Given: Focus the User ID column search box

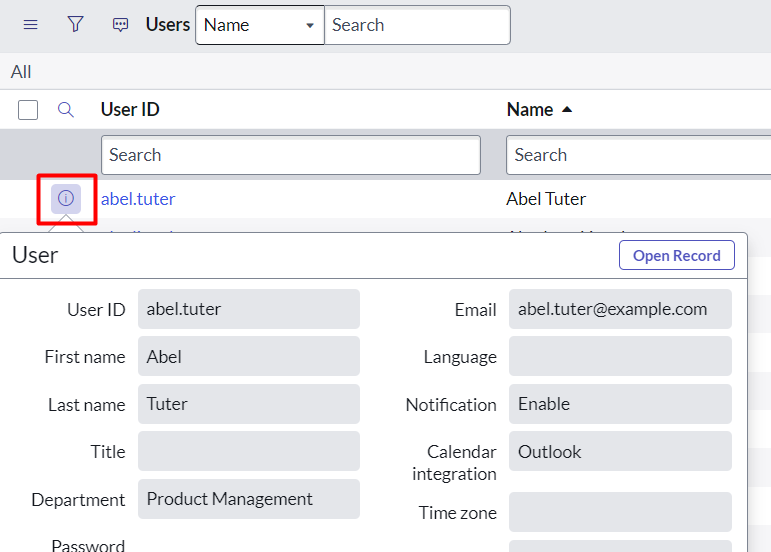Looking at the screenshot, I should click(x=290, y=155).
